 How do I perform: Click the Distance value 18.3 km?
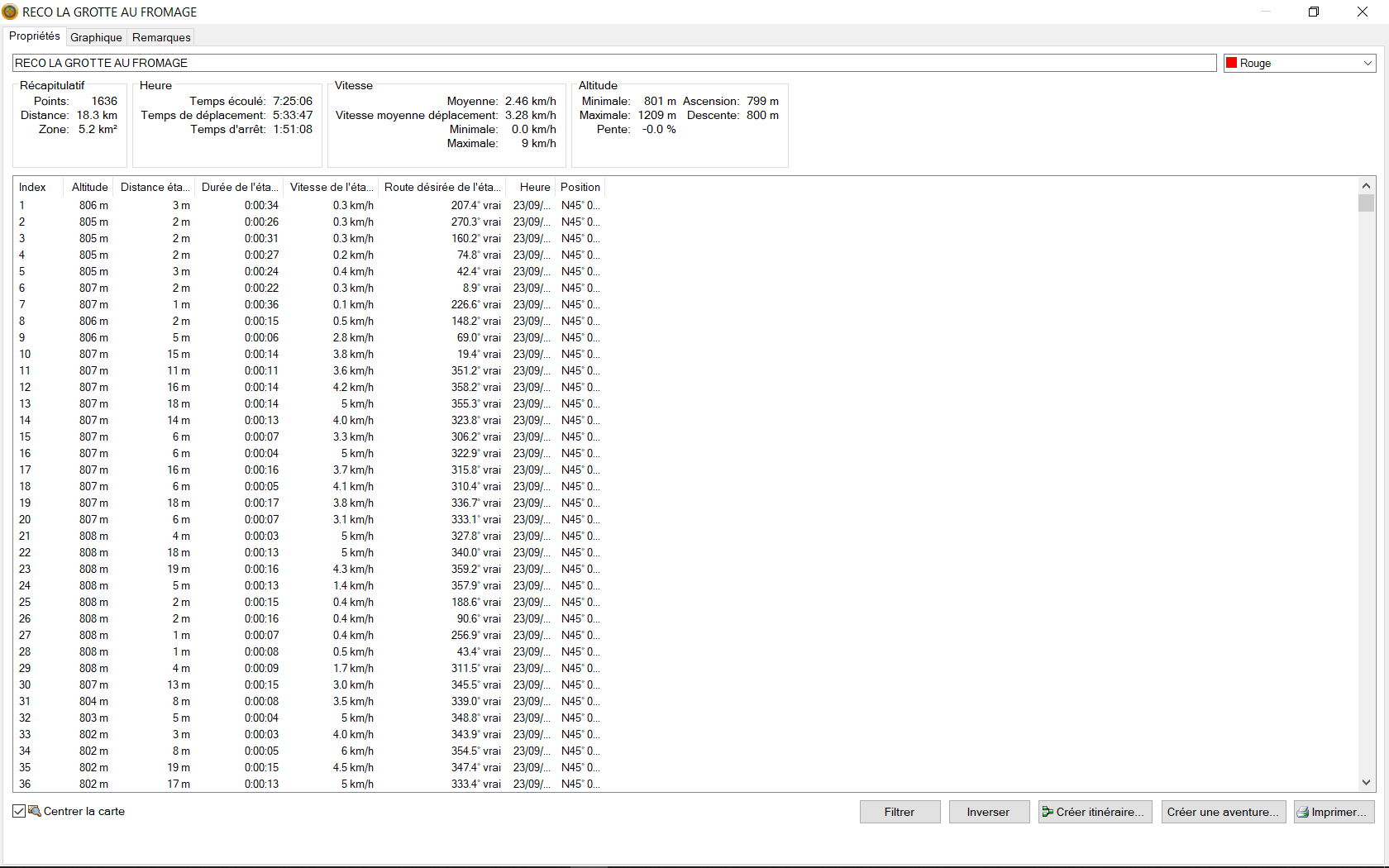click(x=97, y=115)
